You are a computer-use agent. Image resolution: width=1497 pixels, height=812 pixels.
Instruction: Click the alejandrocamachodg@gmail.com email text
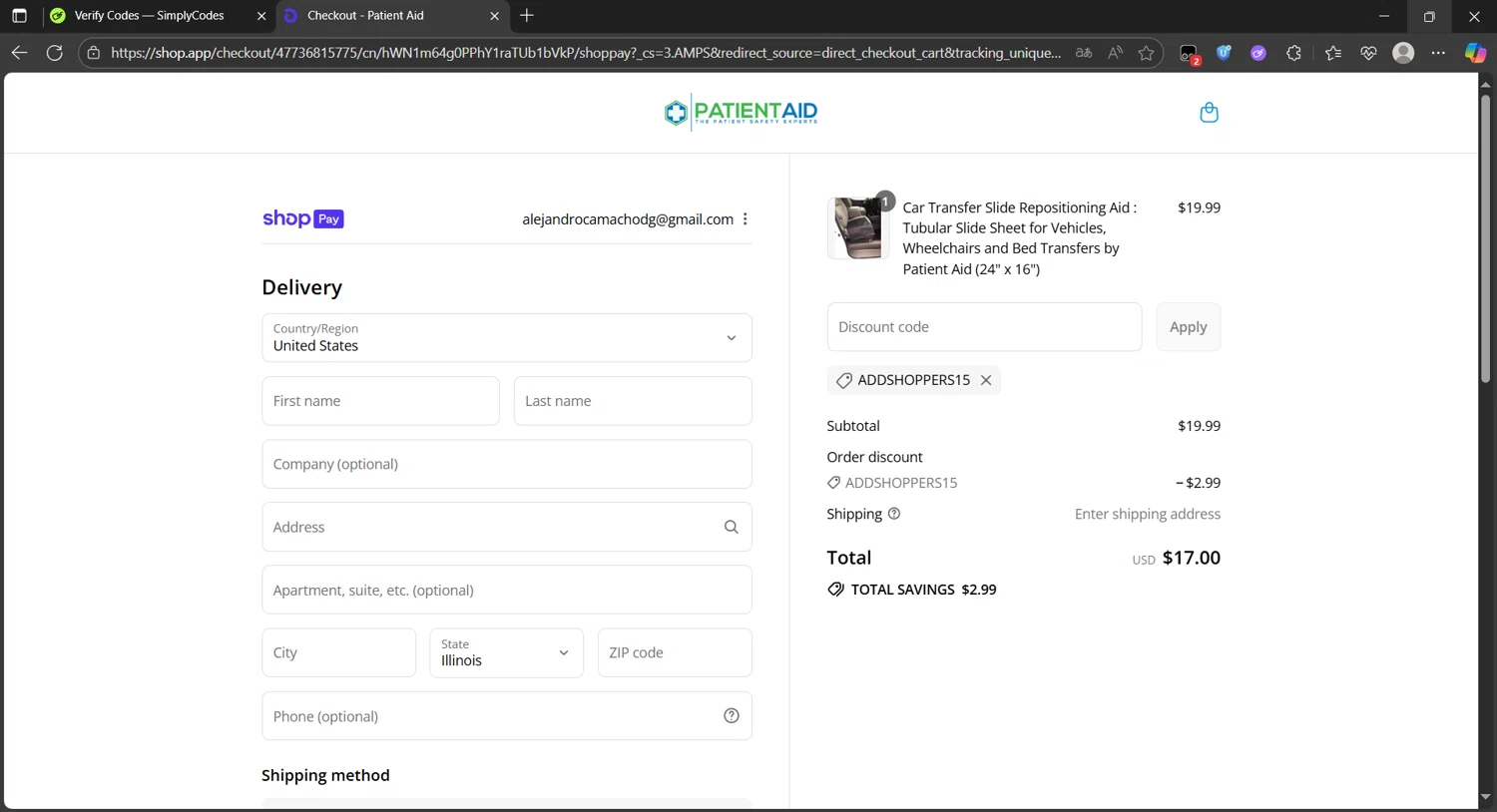tap(628, 219)
